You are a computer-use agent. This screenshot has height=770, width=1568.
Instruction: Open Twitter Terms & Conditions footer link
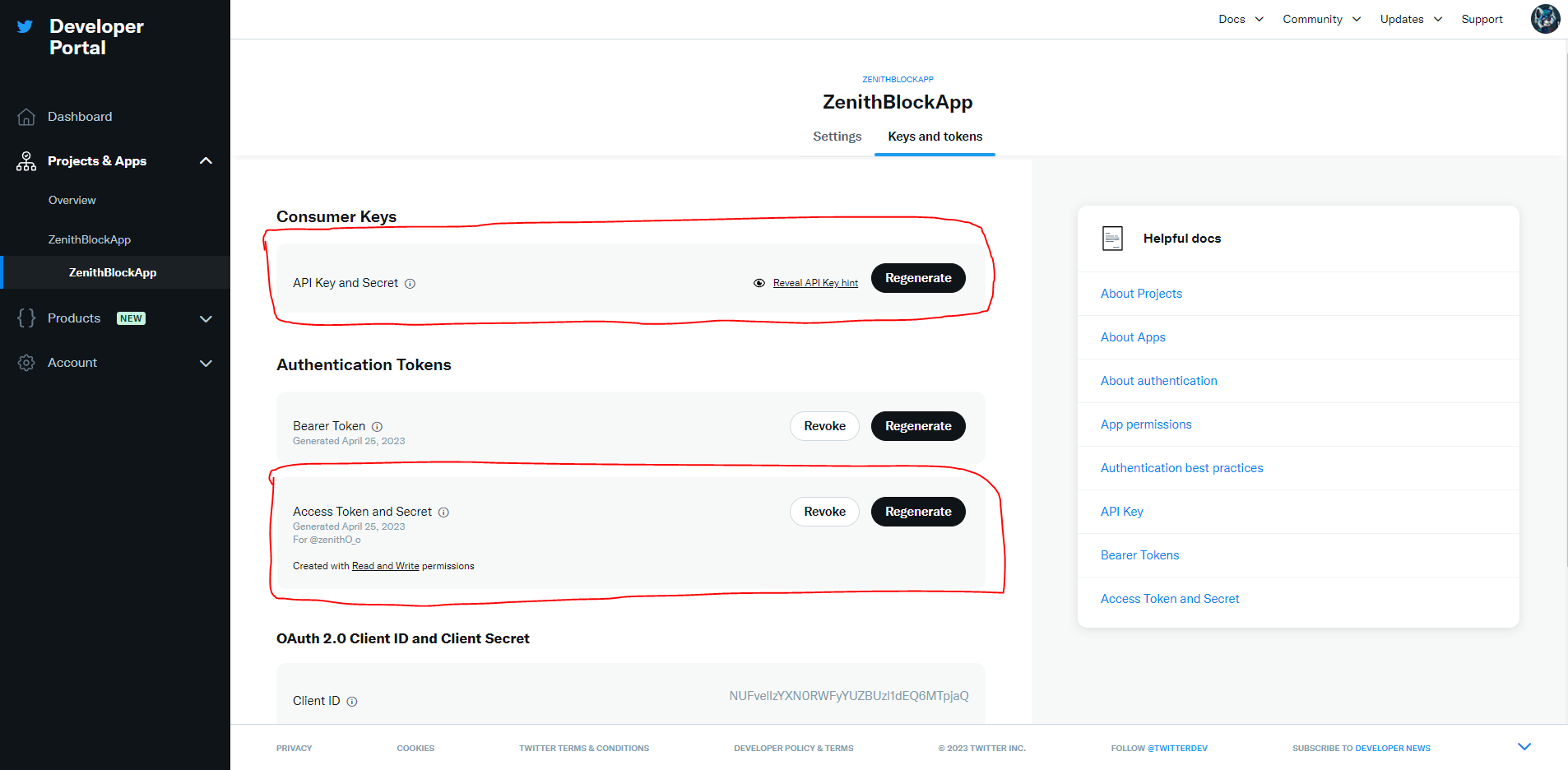(584, 749)
